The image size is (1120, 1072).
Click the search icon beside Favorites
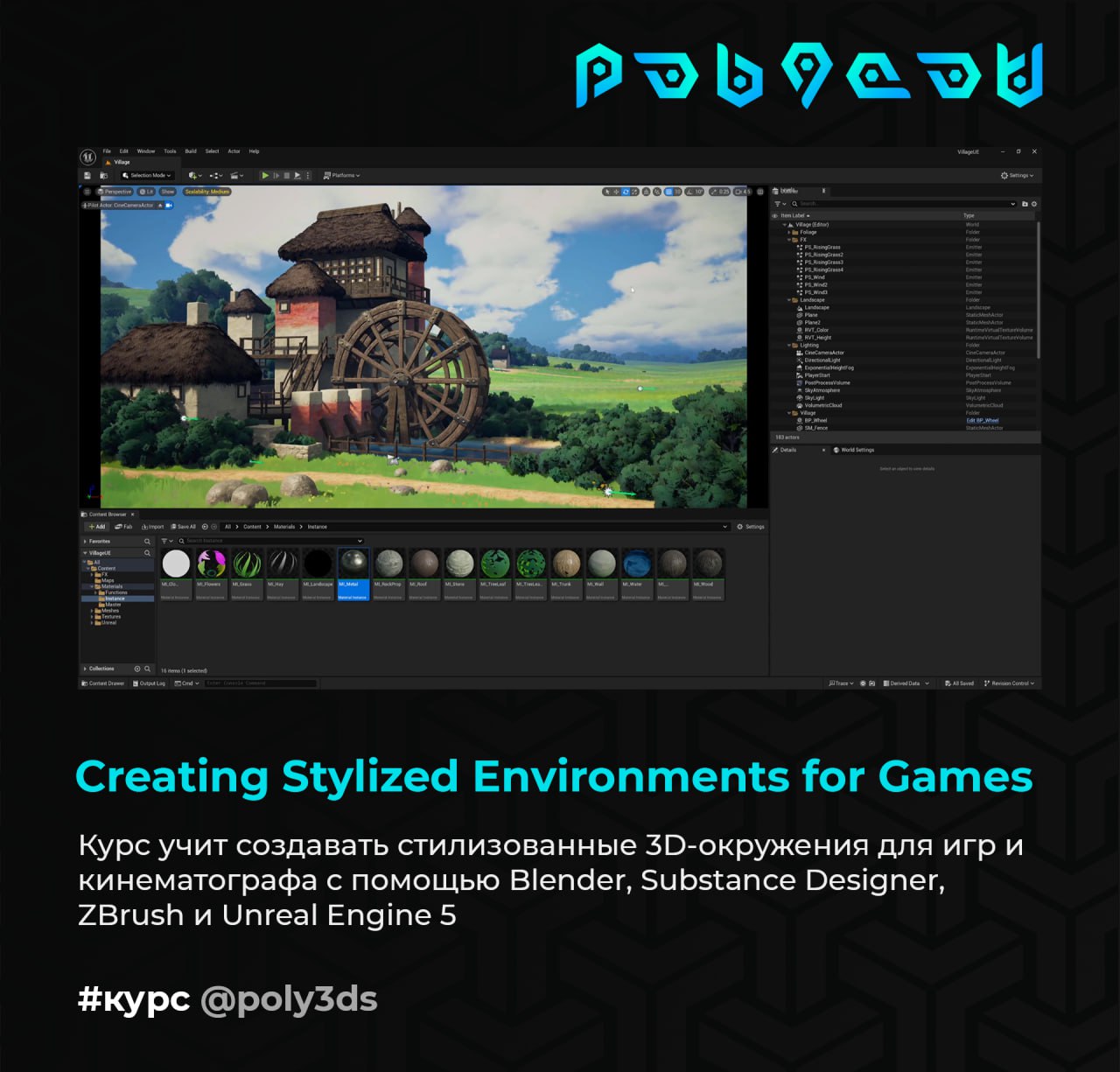(x=147, y=541)
